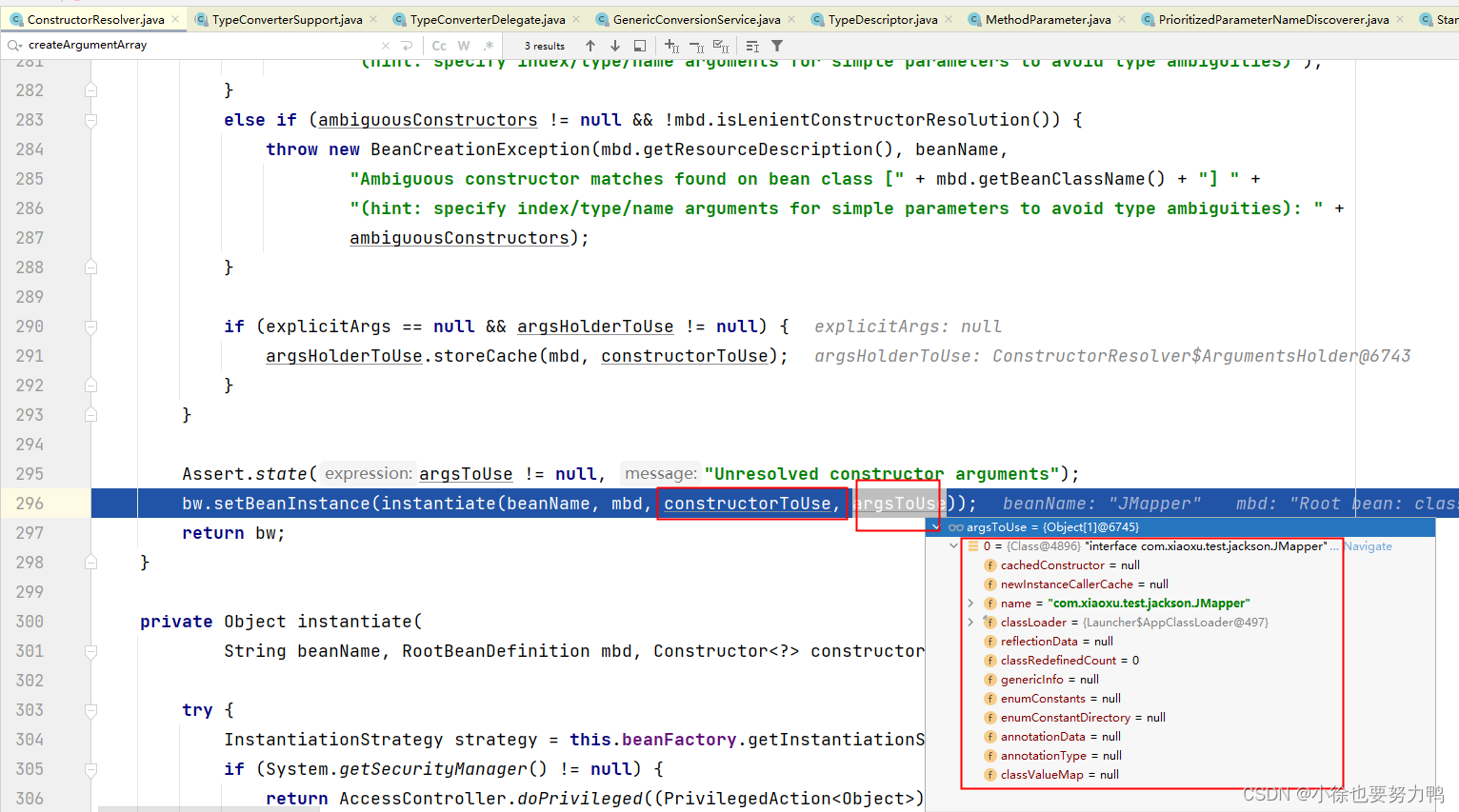Screen dimensions: 1459x812
Task: Fold the if block at line 305
Action: [90, 769]
